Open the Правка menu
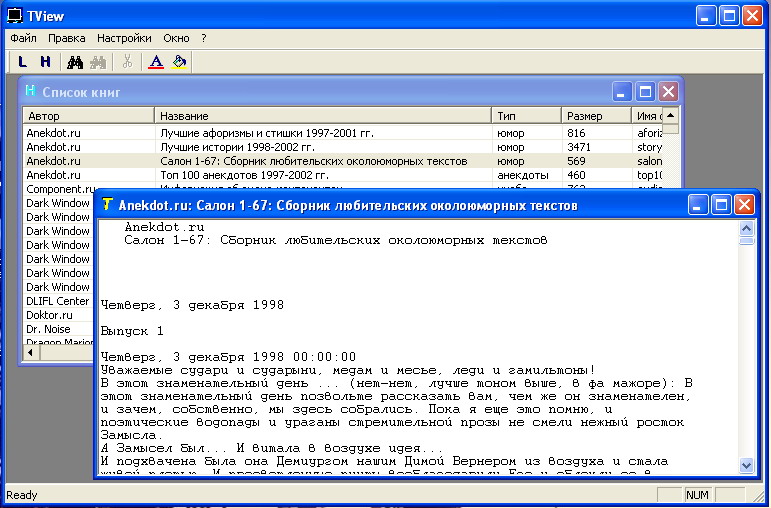The width and height of the screenshot is (771, 508). point(66,38)
